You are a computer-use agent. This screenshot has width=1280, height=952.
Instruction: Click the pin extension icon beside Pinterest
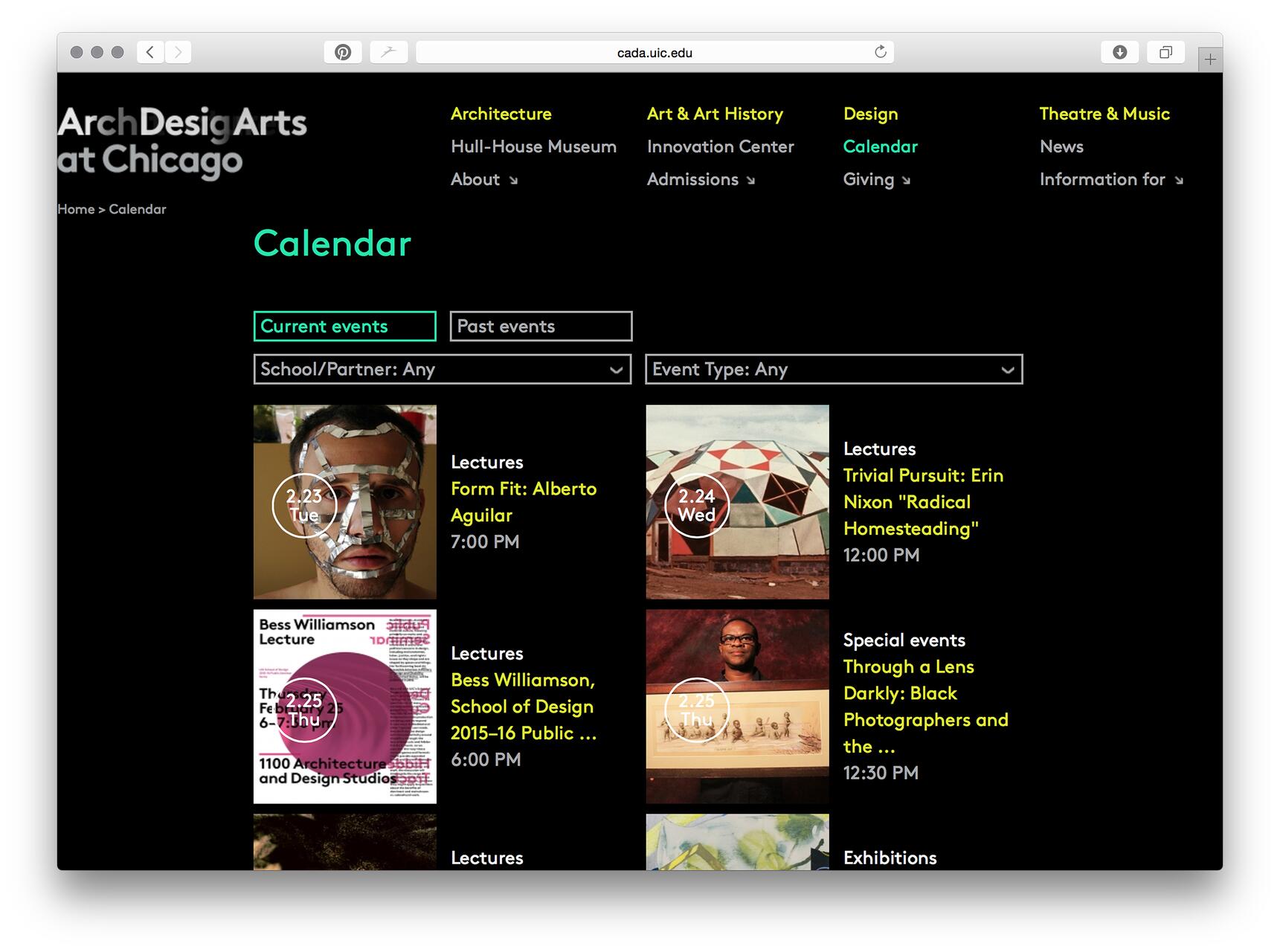[388, 52]
